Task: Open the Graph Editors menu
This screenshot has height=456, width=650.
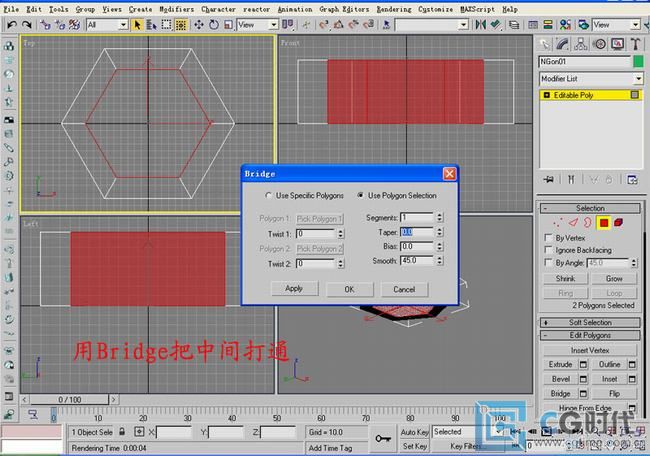Action: pyautogui.click(x=344, y=9)
